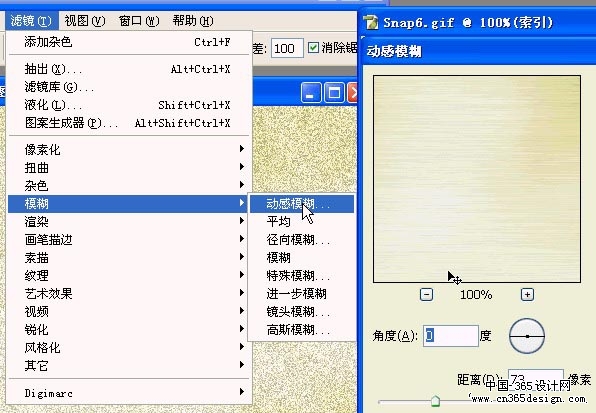Minimize the document window
Image resolution: width=596 pixels, height=413 pixels.
click(x=311, y=93)
